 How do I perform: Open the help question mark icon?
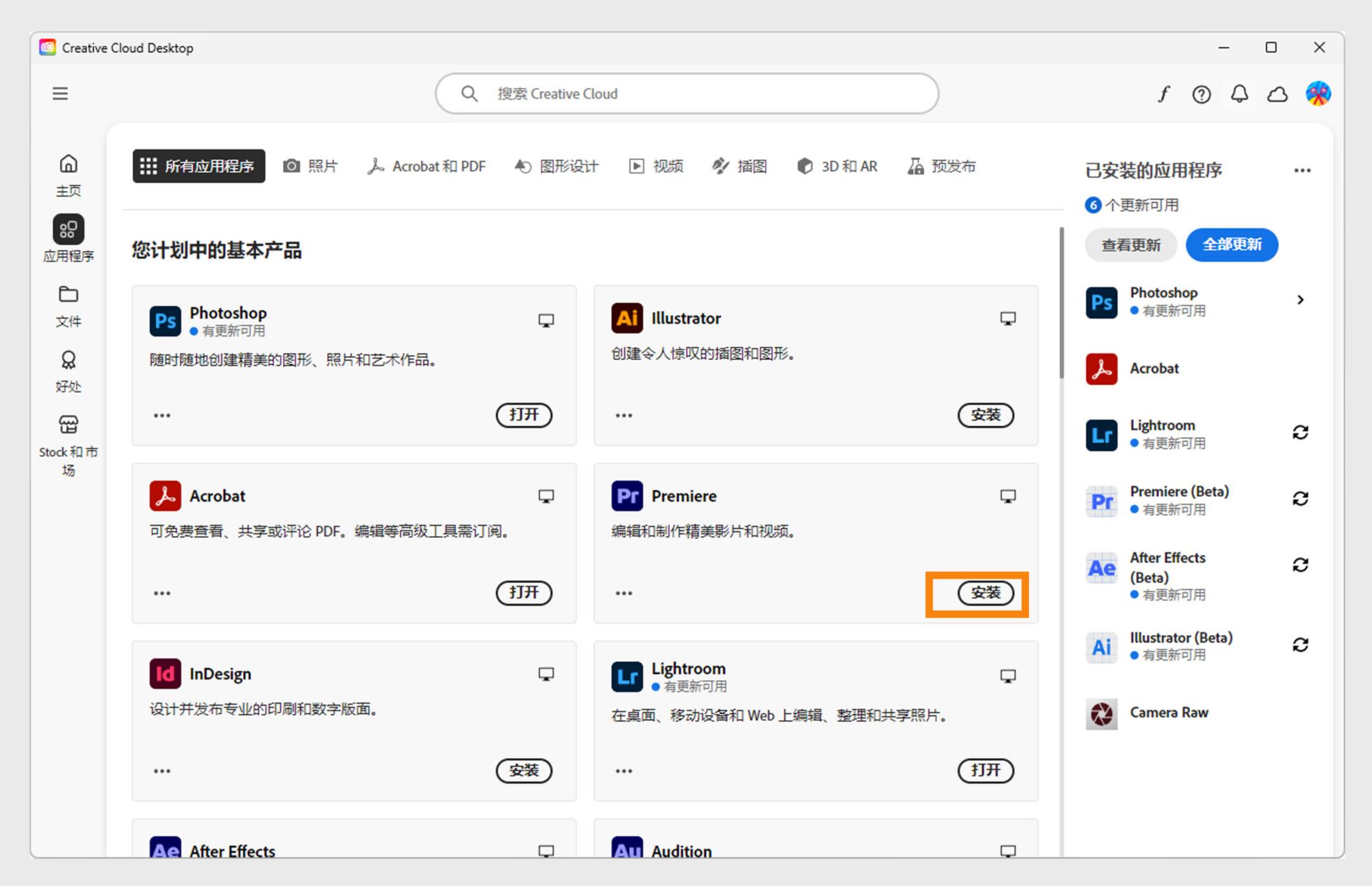(x=1201, y=94)
